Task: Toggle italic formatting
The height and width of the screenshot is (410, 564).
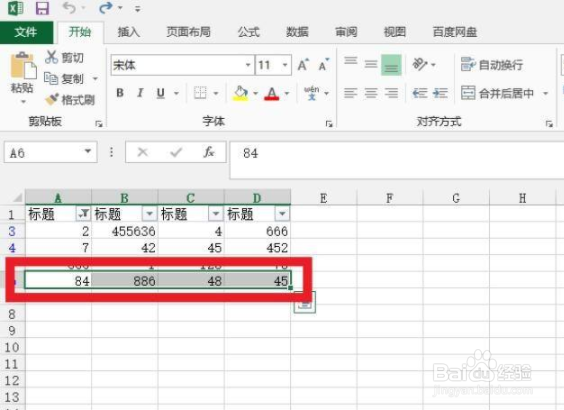Action: coord(140,93)
